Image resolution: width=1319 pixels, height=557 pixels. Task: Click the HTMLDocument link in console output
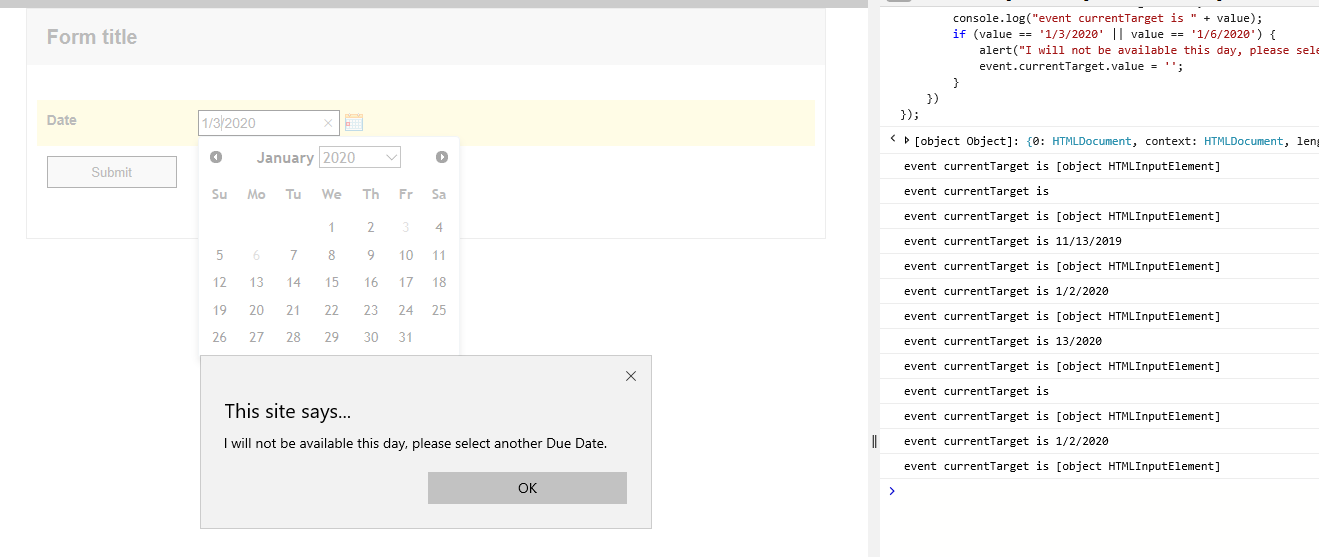click(1092, 141)
